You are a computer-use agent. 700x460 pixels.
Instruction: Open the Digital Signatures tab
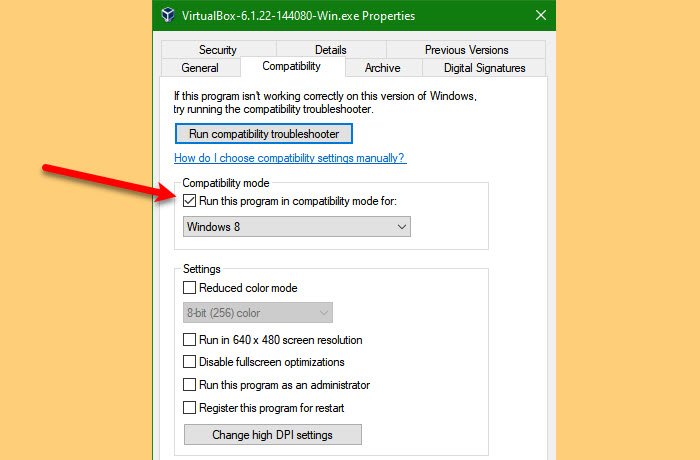coord(484,68)
